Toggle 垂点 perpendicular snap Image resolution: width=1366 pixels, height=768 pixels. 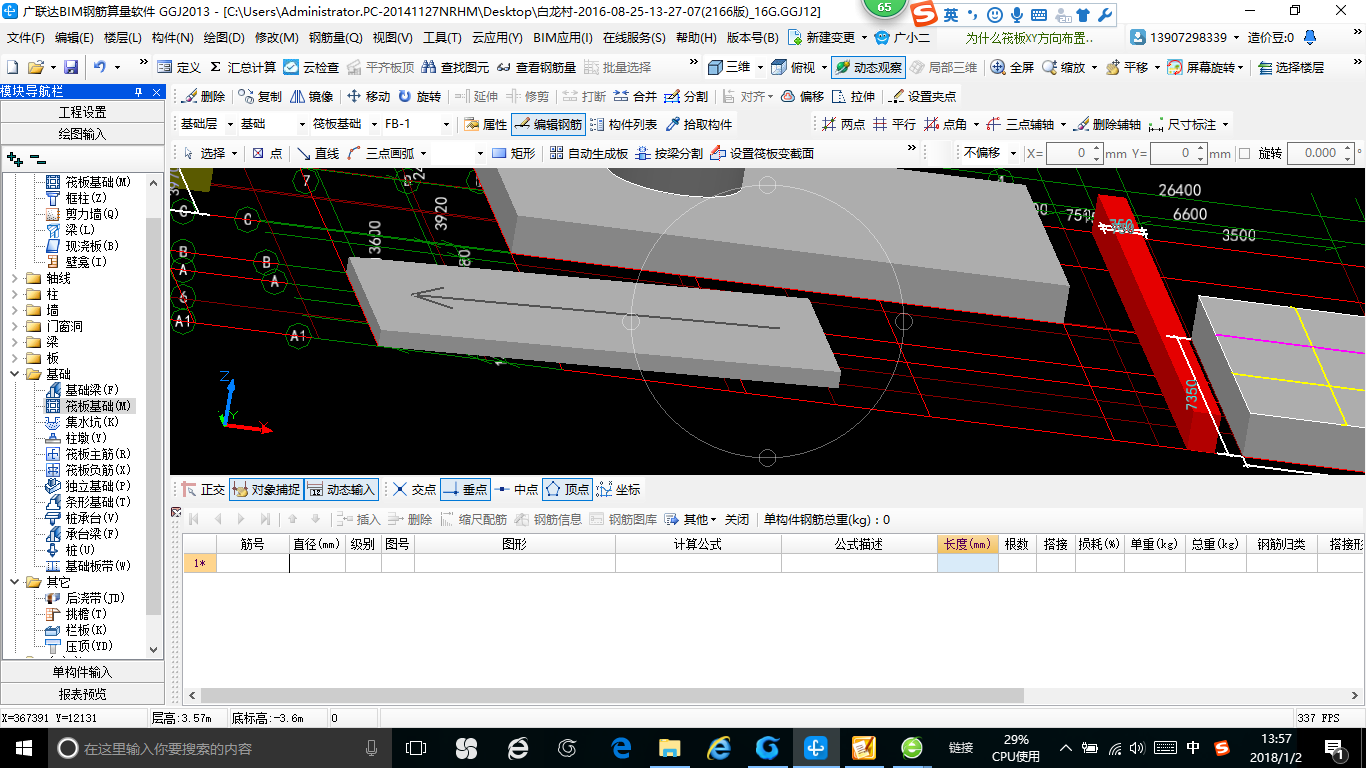click(464, 489)
